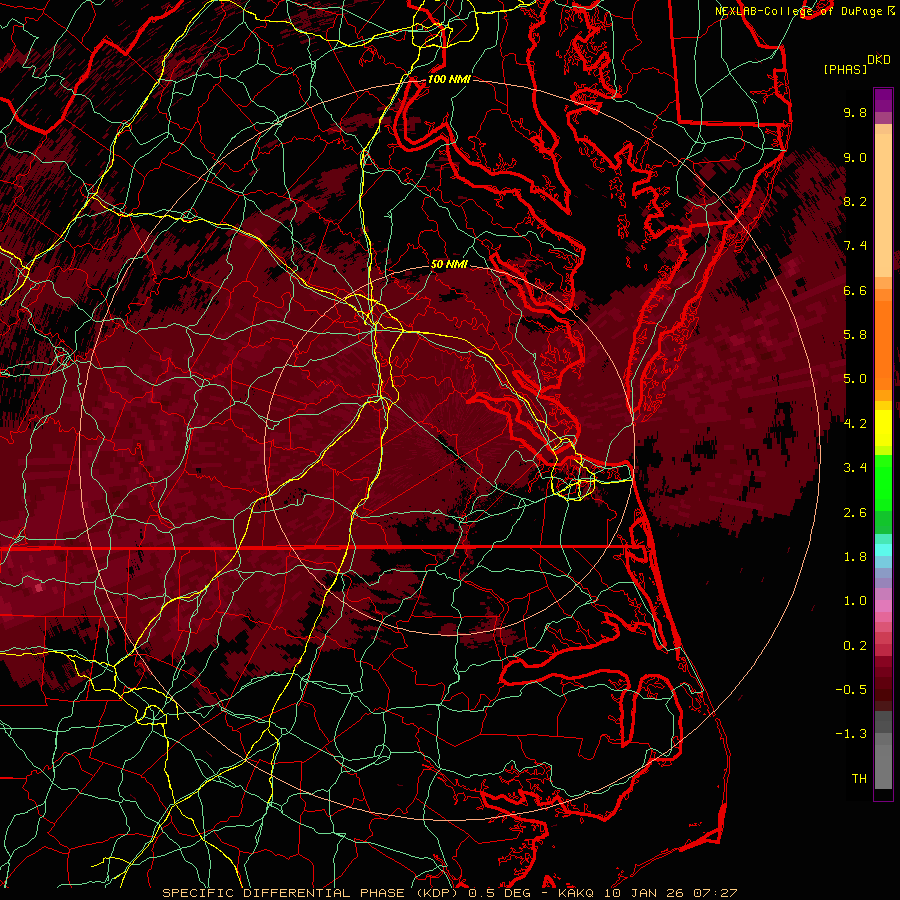Click the 50 NMI range ring label

449,264
